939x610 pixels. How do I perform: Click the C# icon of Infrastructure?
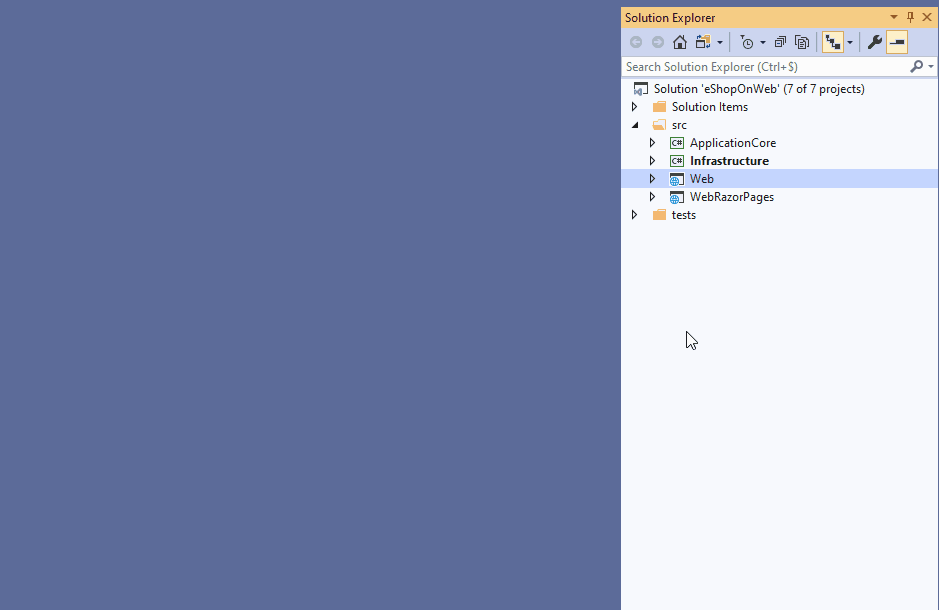[x=677, y=161]
